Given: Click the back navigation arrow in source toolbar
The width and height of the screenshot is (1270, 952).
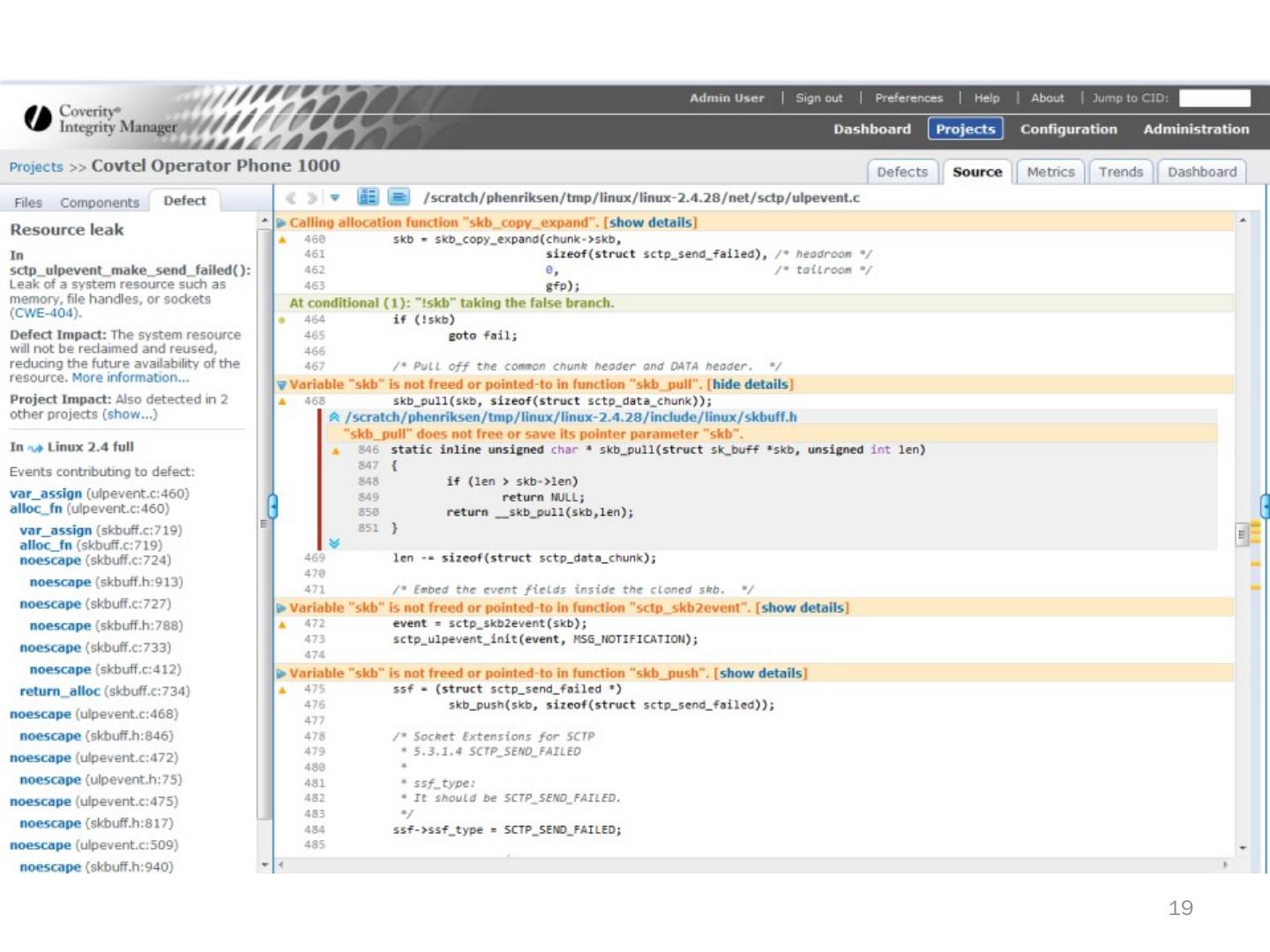Looking at the screenshot, I should click(290, 197).
